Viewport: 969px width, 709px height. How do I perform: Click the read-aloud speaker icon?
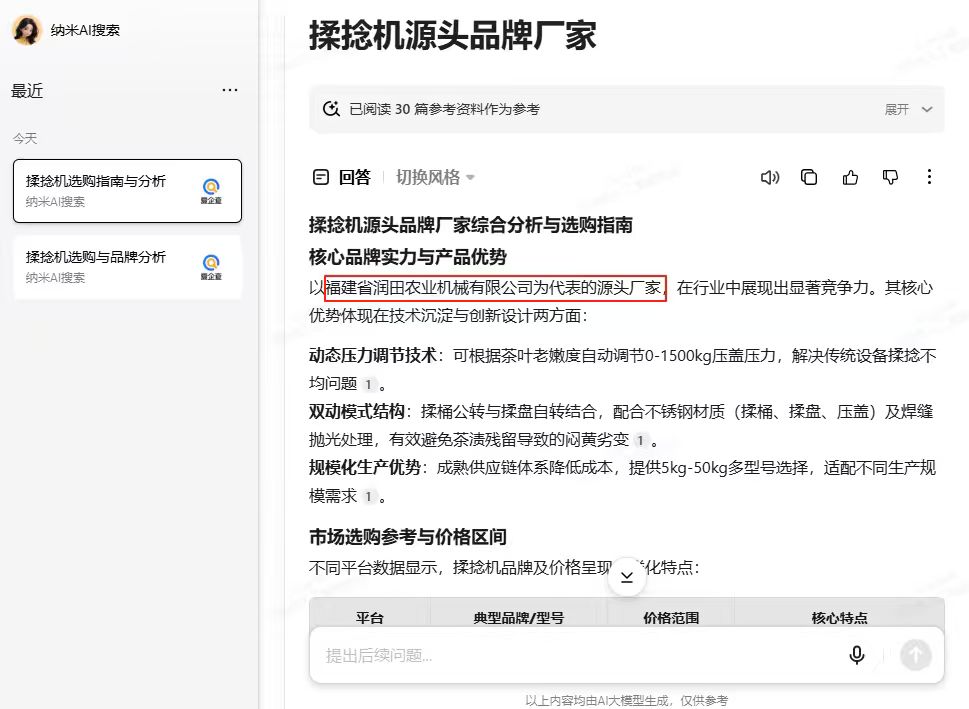point(769,177)
